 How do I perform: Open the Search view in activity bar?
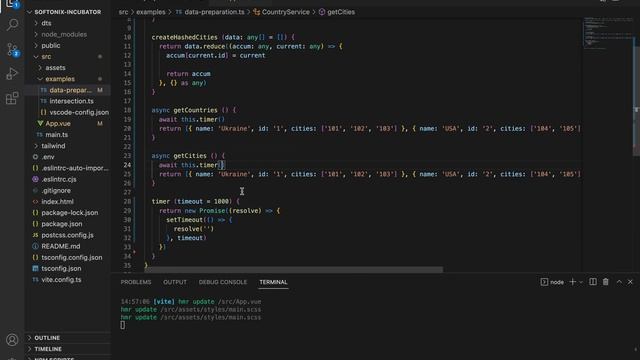click(x=12, y=24)
